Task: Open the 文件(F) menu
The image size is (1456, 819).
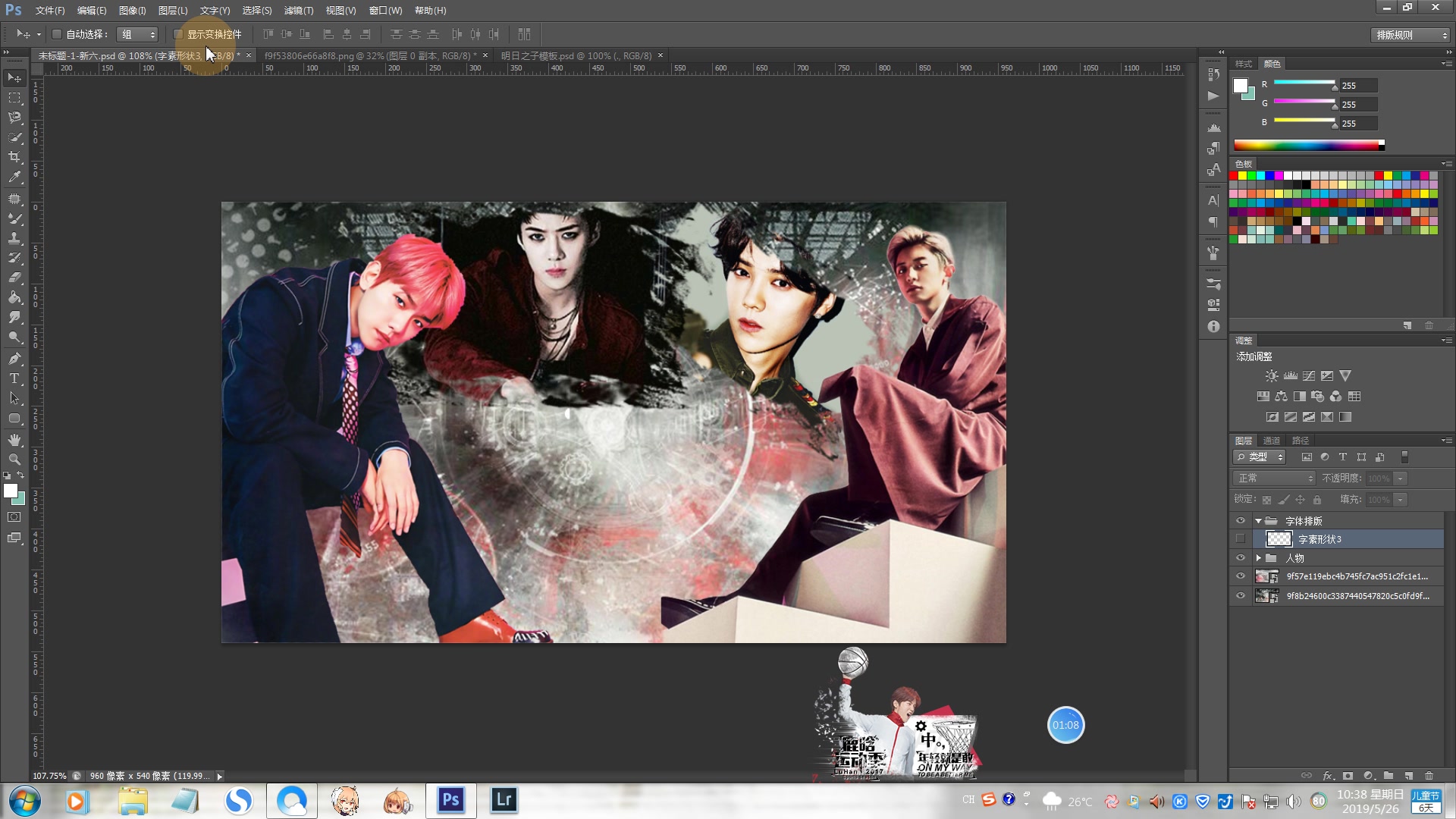Action: (50, 11)
